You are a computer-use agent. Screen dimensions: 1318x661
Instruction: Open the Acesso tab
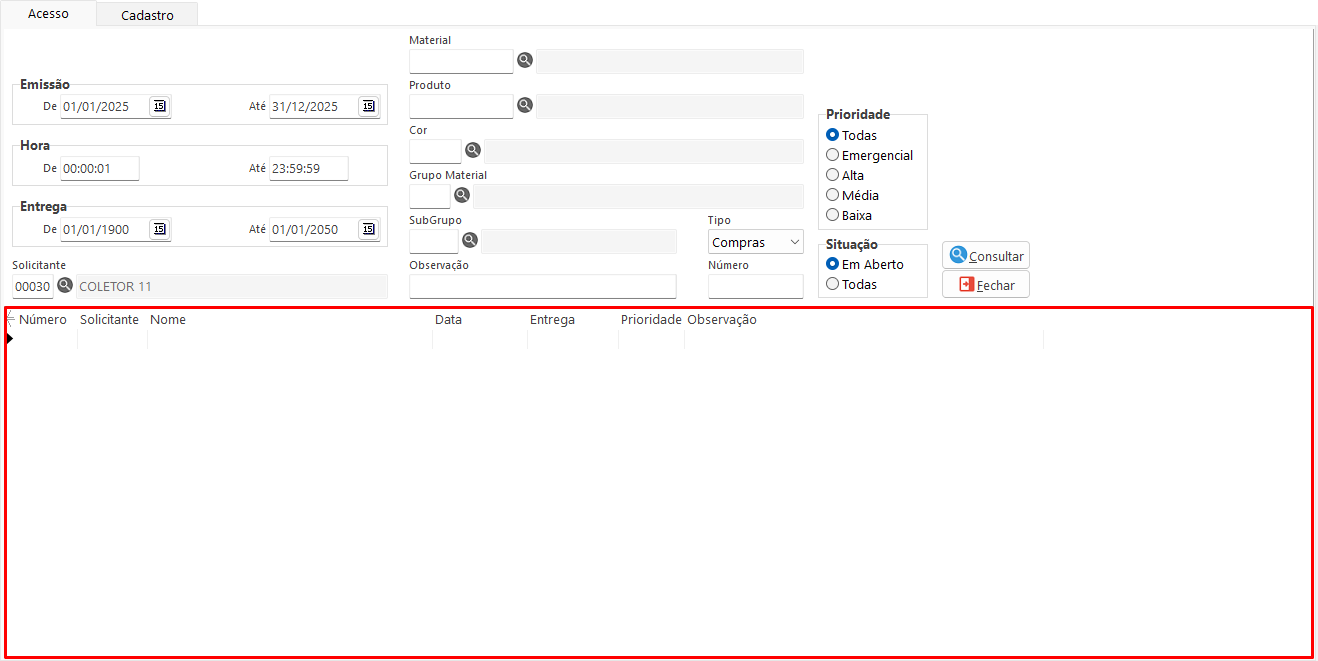pyautogui.click(x=48, y=14)
